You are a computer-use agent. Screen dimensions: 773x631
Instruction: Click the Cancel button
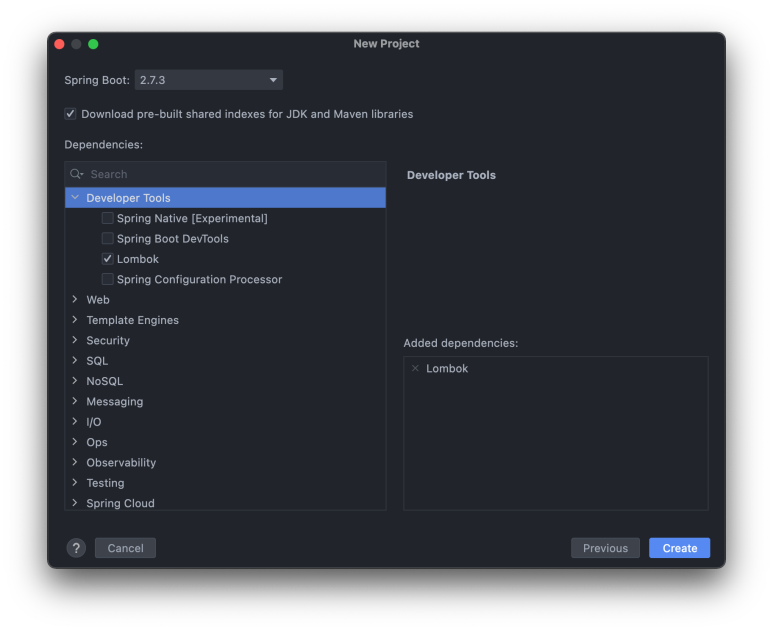(125, 548)
